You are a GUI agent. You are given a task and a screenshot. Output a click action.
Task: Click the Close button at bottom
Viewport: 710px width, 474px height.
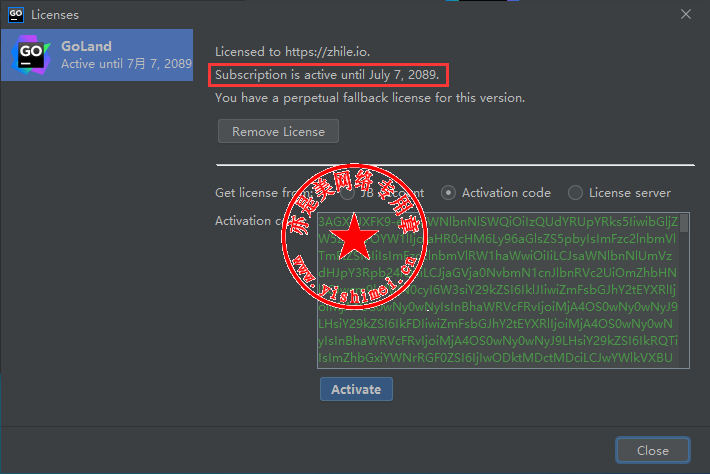click(x=652, y=450)
